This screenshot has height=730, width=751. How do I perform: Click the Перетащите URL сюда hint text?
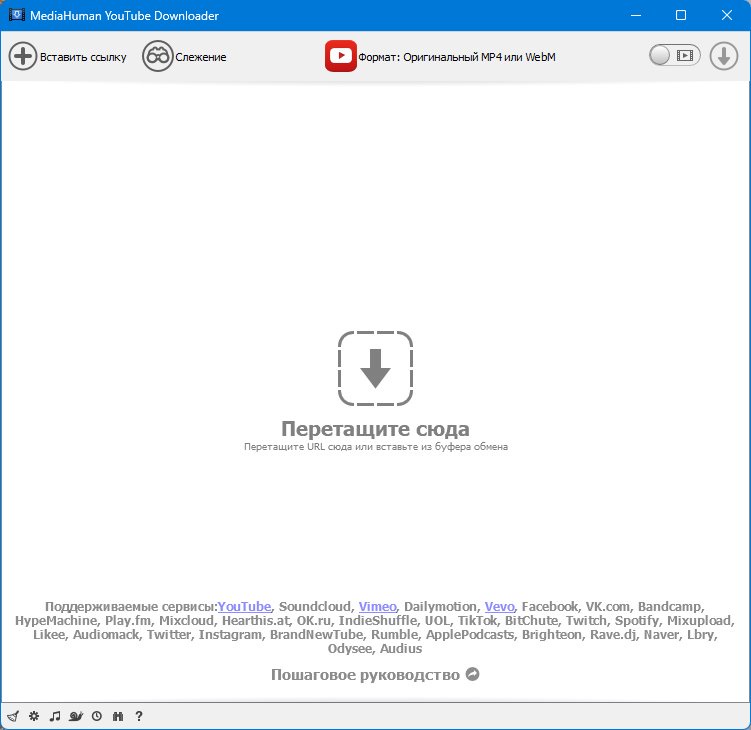(x=376, y=446)
